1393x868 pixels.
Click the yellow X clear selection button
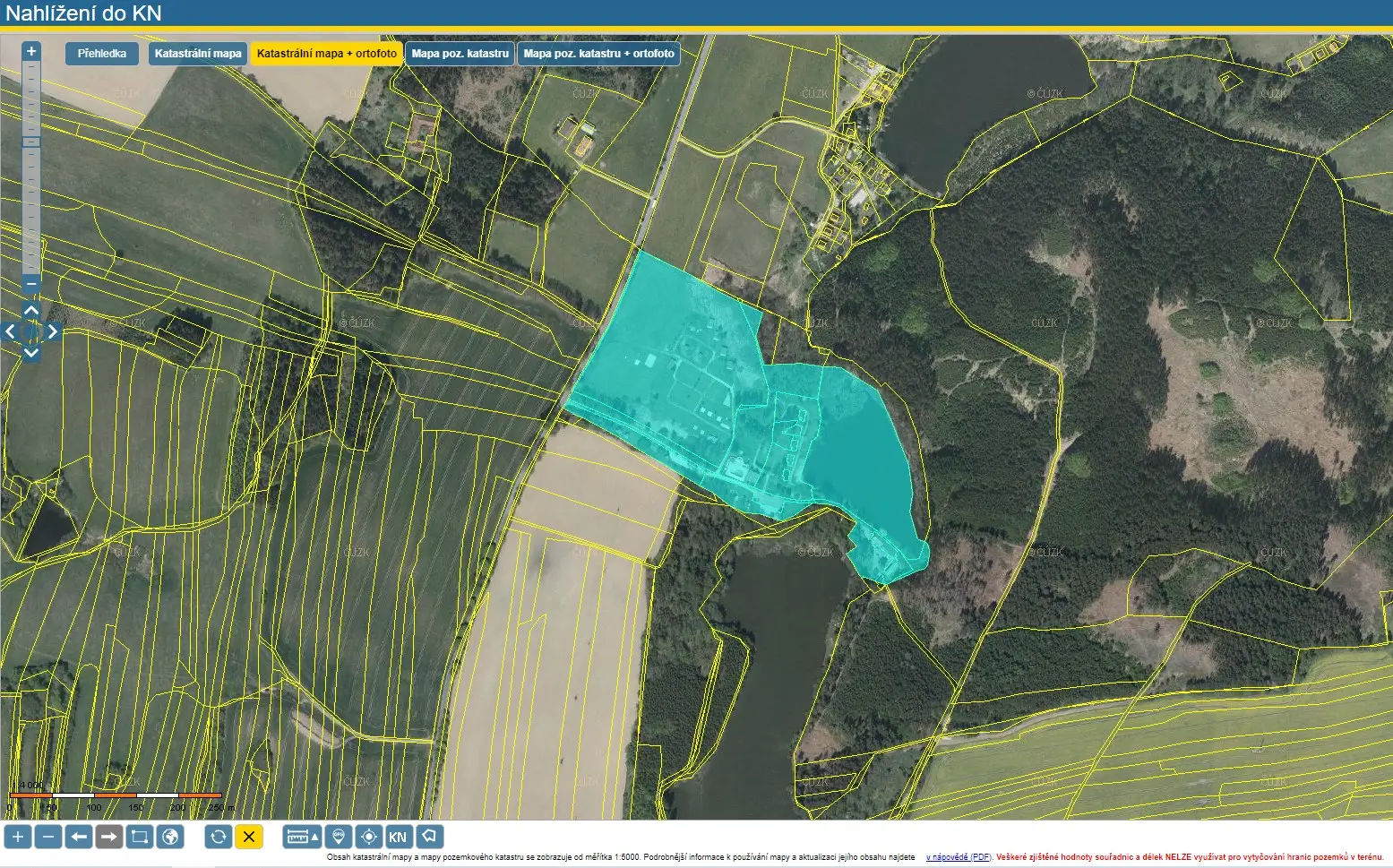(249, 837)
